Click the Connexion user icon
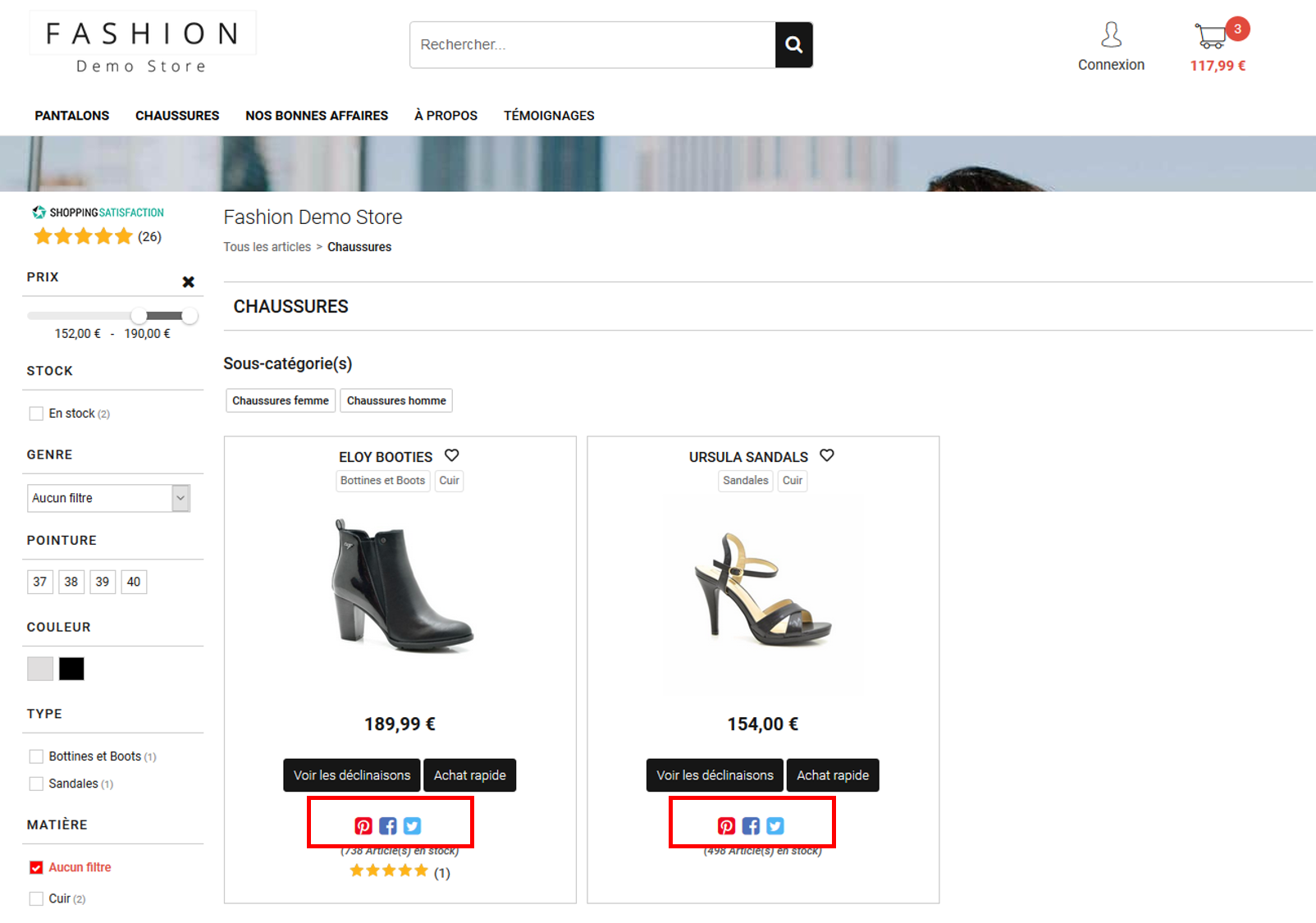This screenshot has width=1316, height=923. [1111, 34]
